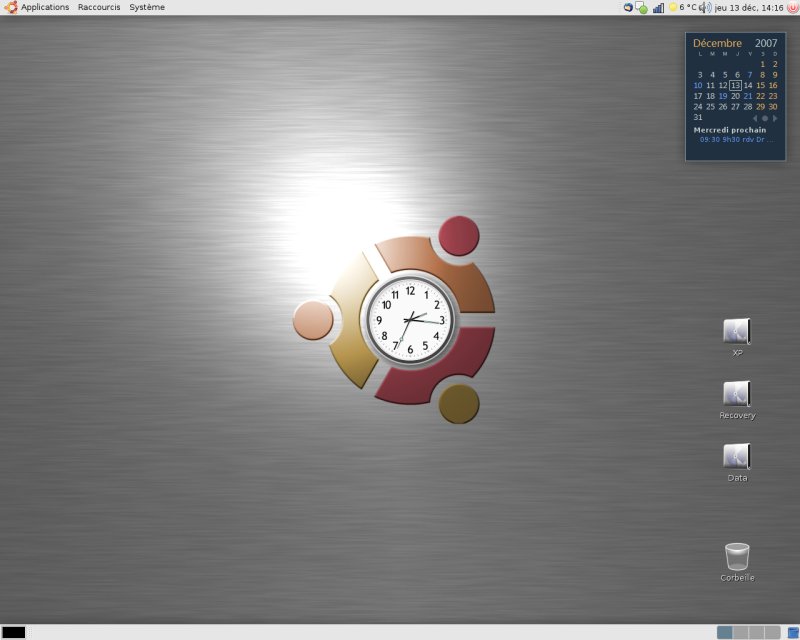Click the Ubuntu logo in top panel

point(11,7)
